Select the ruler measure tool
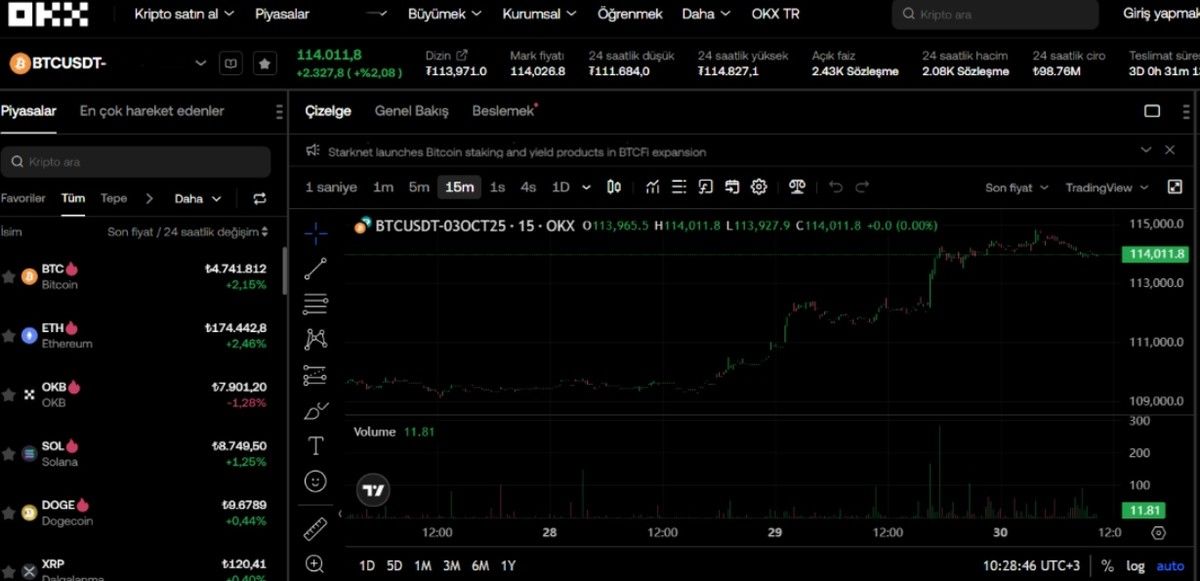Viewport: 1200px width, 581px height. pyautogui.click(x=315, y=528)
